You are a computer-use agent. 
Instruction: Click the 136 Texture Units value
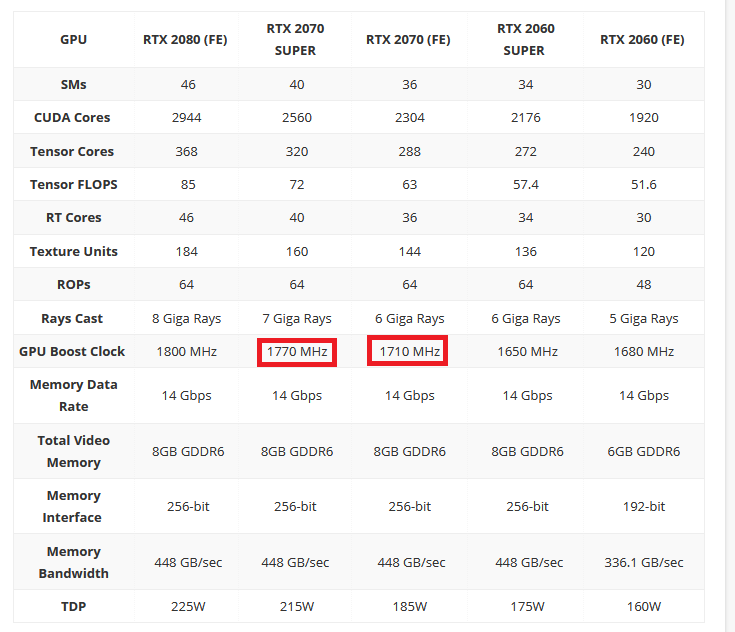point(525,251)
